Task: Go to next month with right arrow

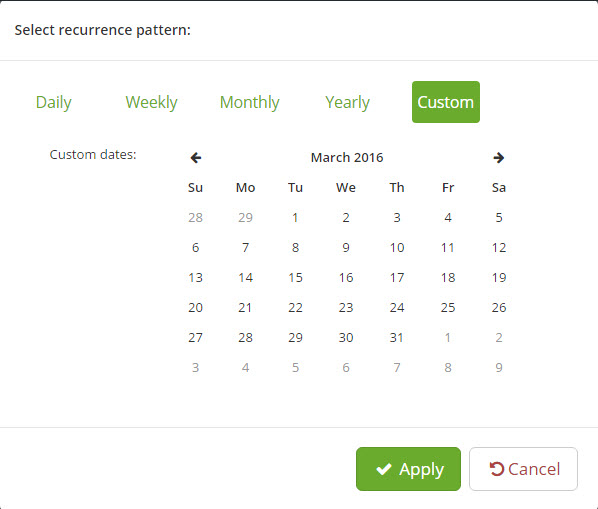Action: point(498,157)
